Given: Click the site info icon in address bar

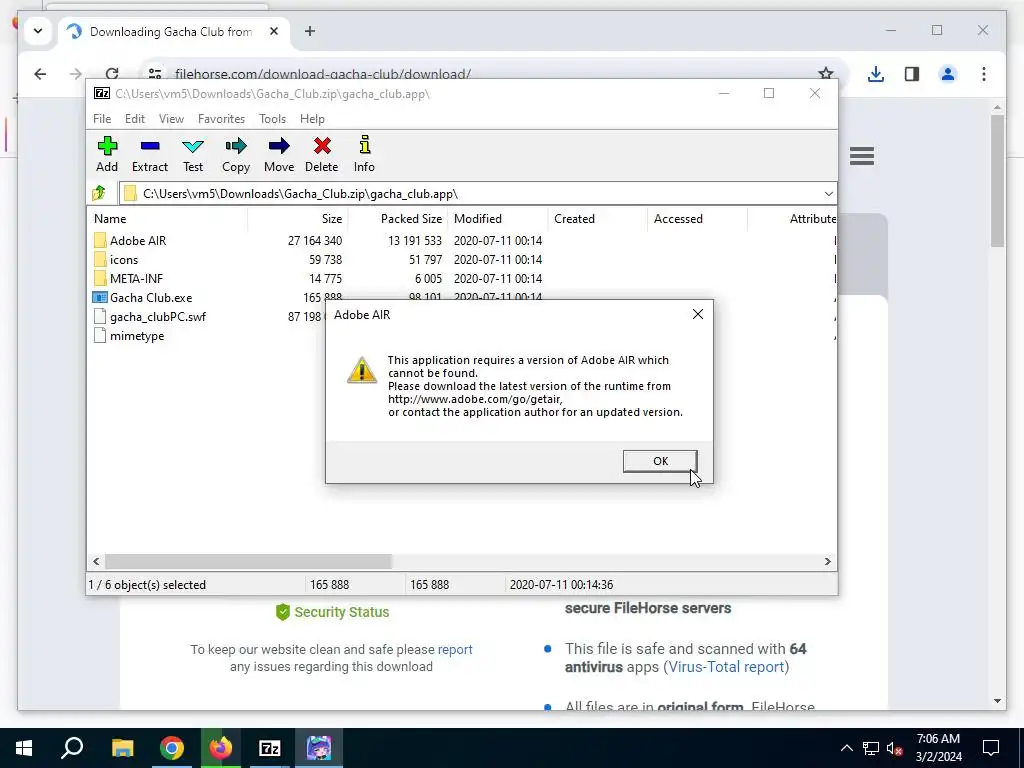Looking at the screenshot, I should 154,74.
